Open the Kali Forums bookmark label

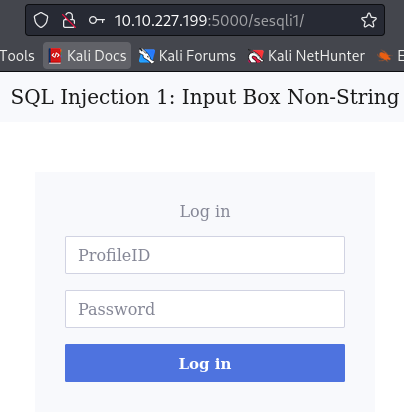(x=197, y=56)
